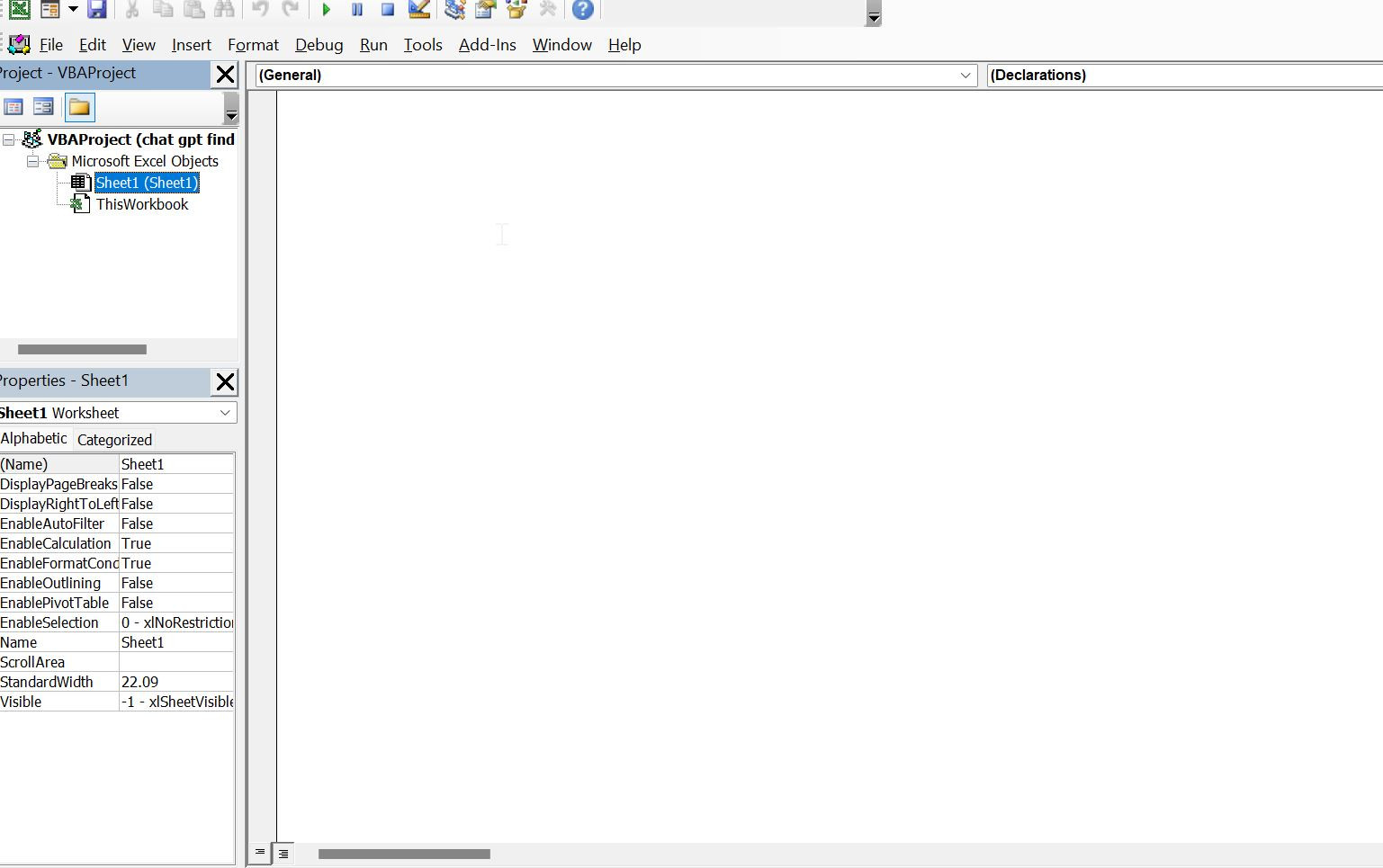Toggle Design Mode in the toolbar
The width and height of the screenshot is (1383, 868).
point(419,10)
